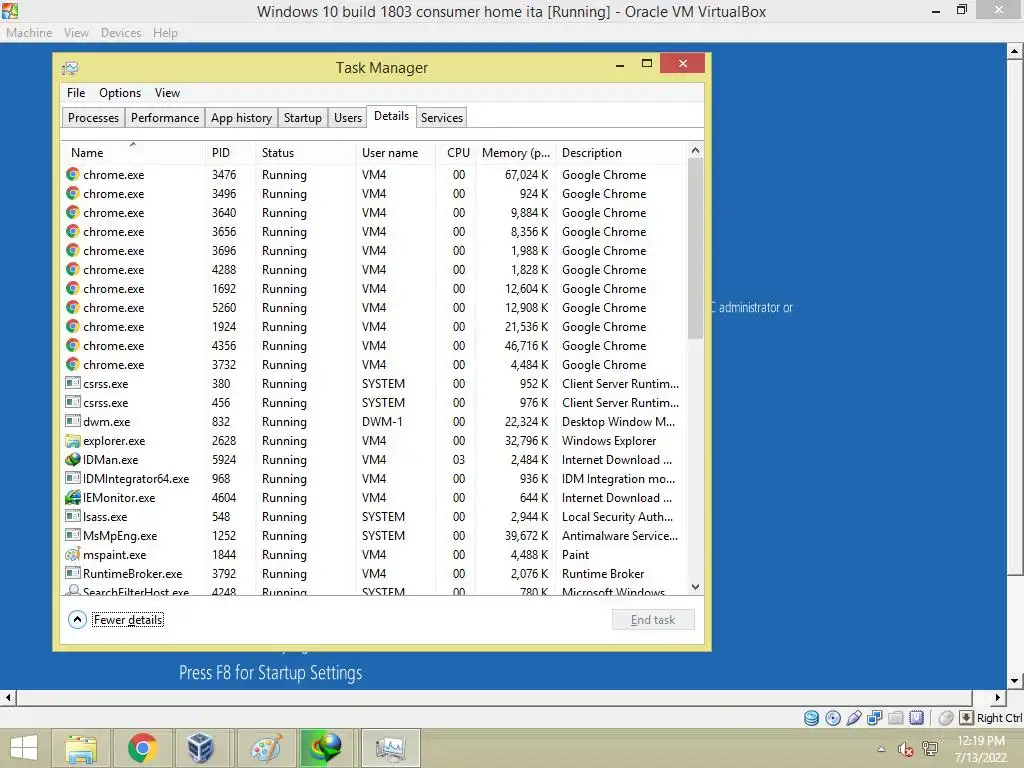Sort by the Memory column header
The image size is (1024, 768).
tap(515, 153)
